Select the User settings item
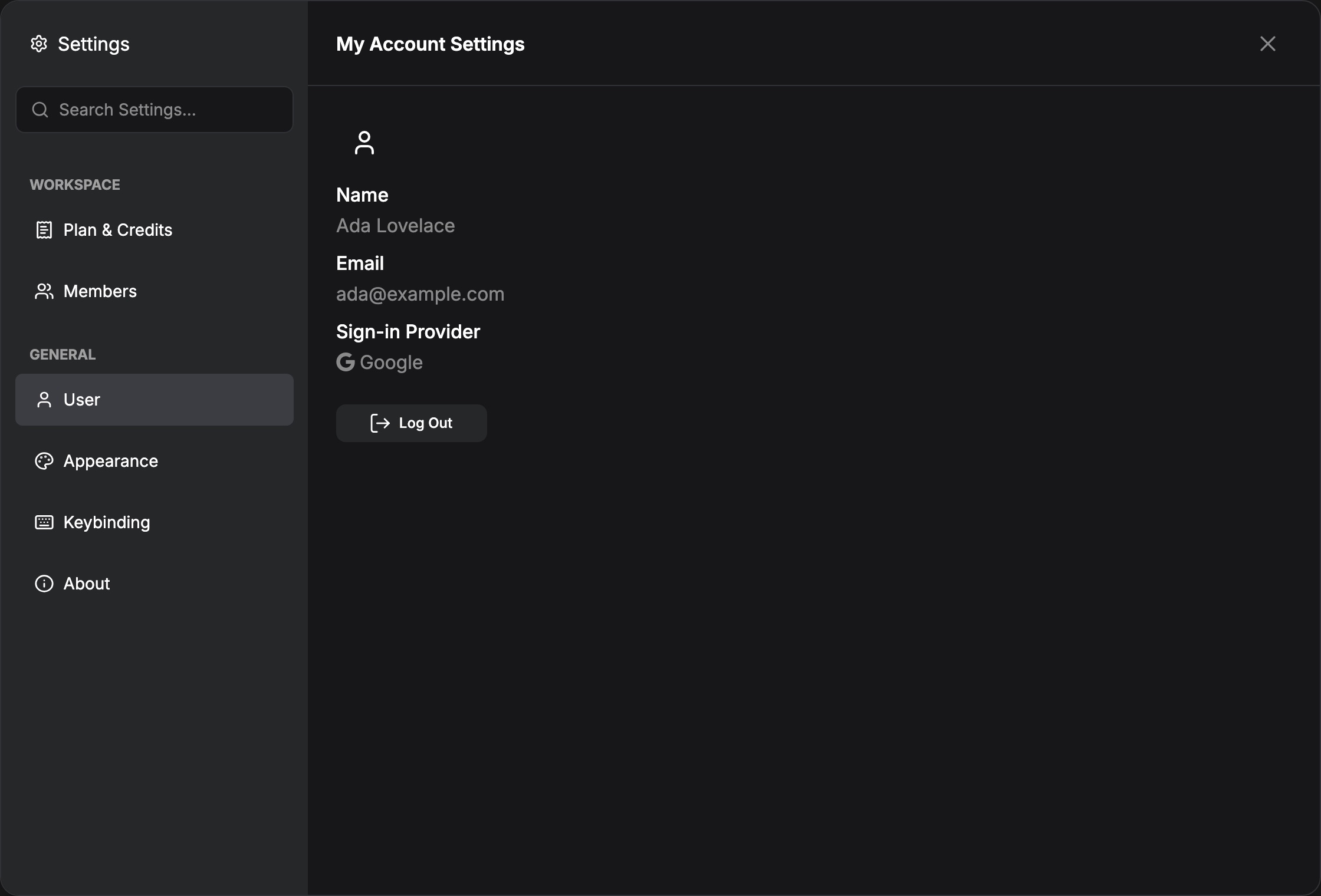1321x896 pixels. pyautogui.click(x=155, y=400)
